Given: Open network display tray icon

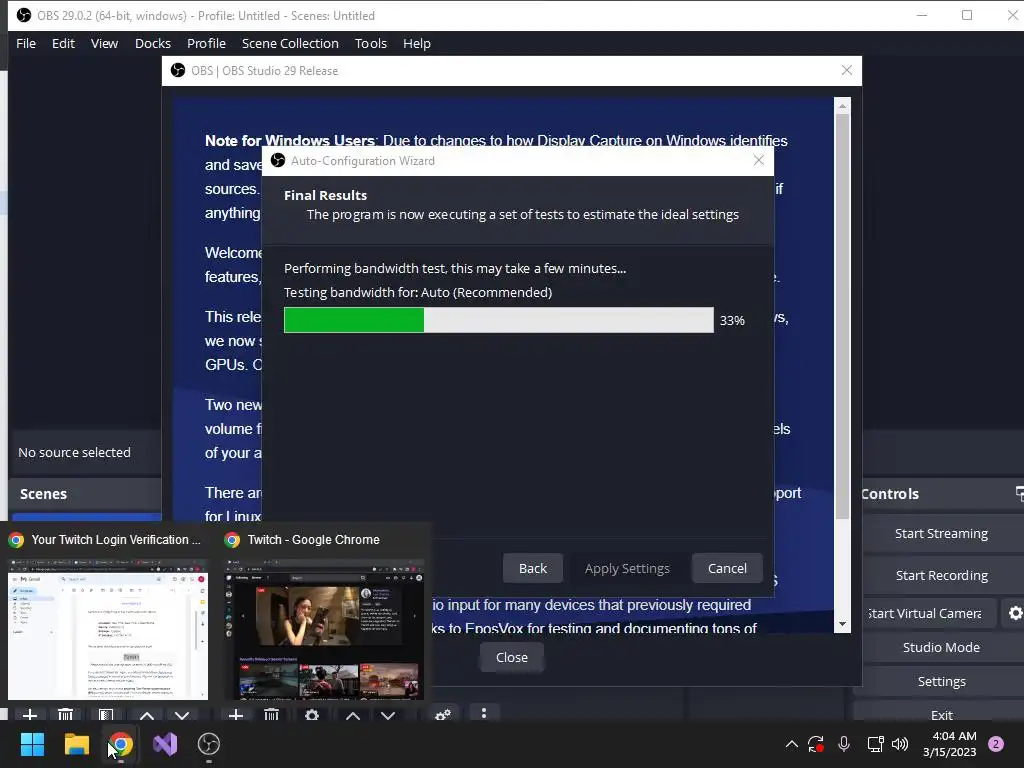Looking at the screenshot, I should point(875,744).
